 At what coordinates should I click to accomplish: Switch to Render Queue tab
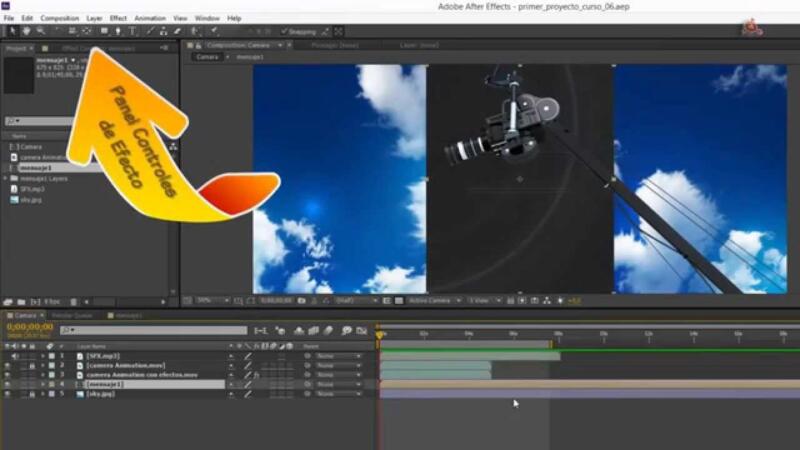72,315
